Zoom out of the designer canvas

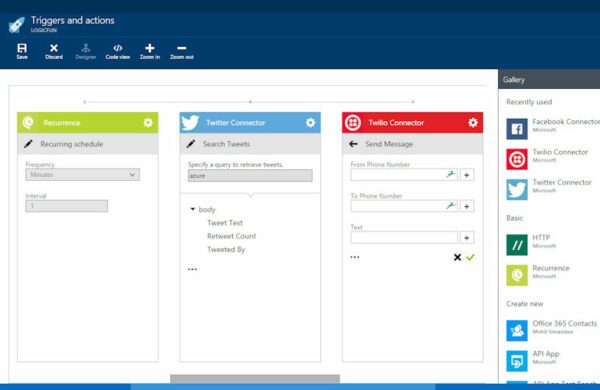click(182, 51)
